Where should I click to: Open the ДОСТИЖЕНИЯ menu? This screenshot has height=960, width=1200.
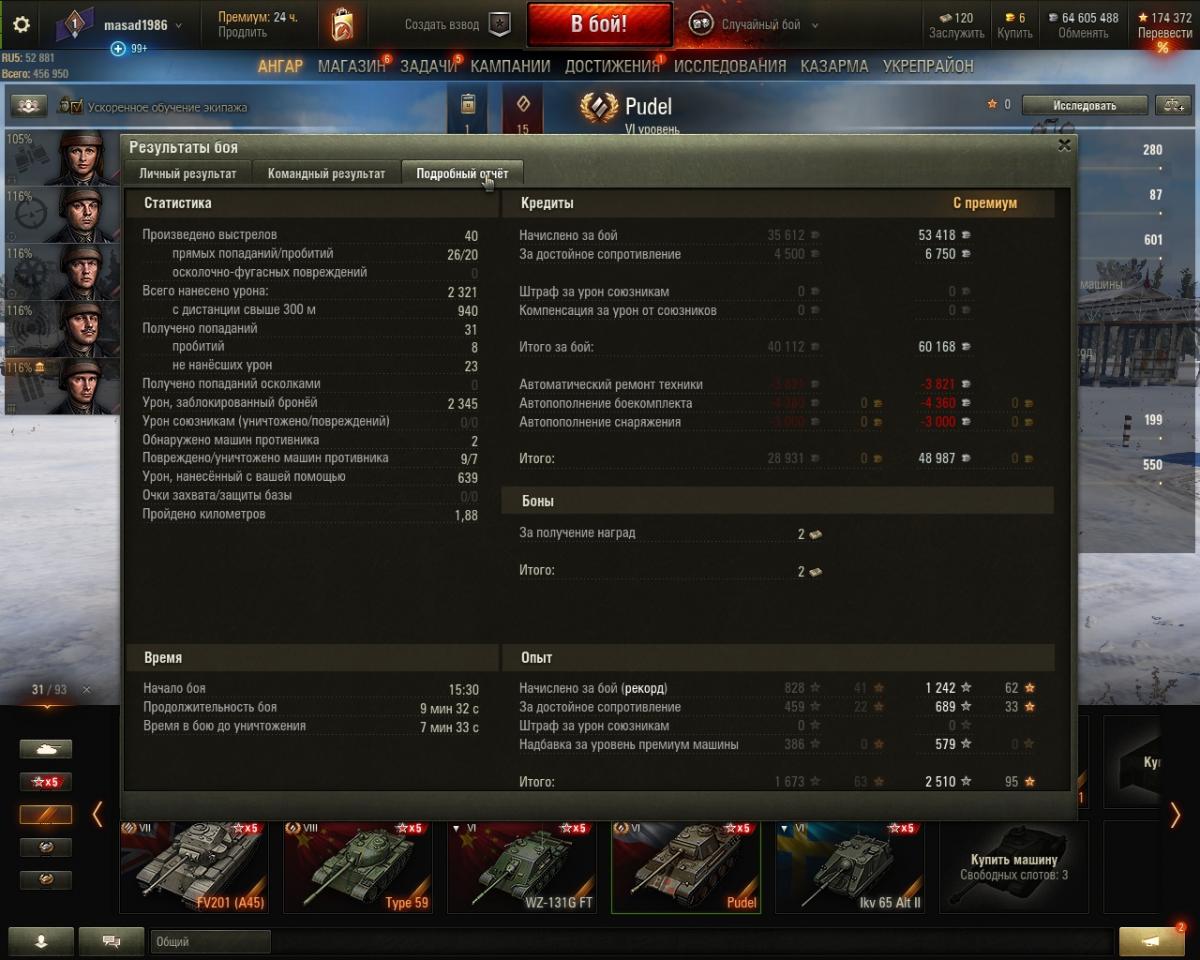pos(612,66)
